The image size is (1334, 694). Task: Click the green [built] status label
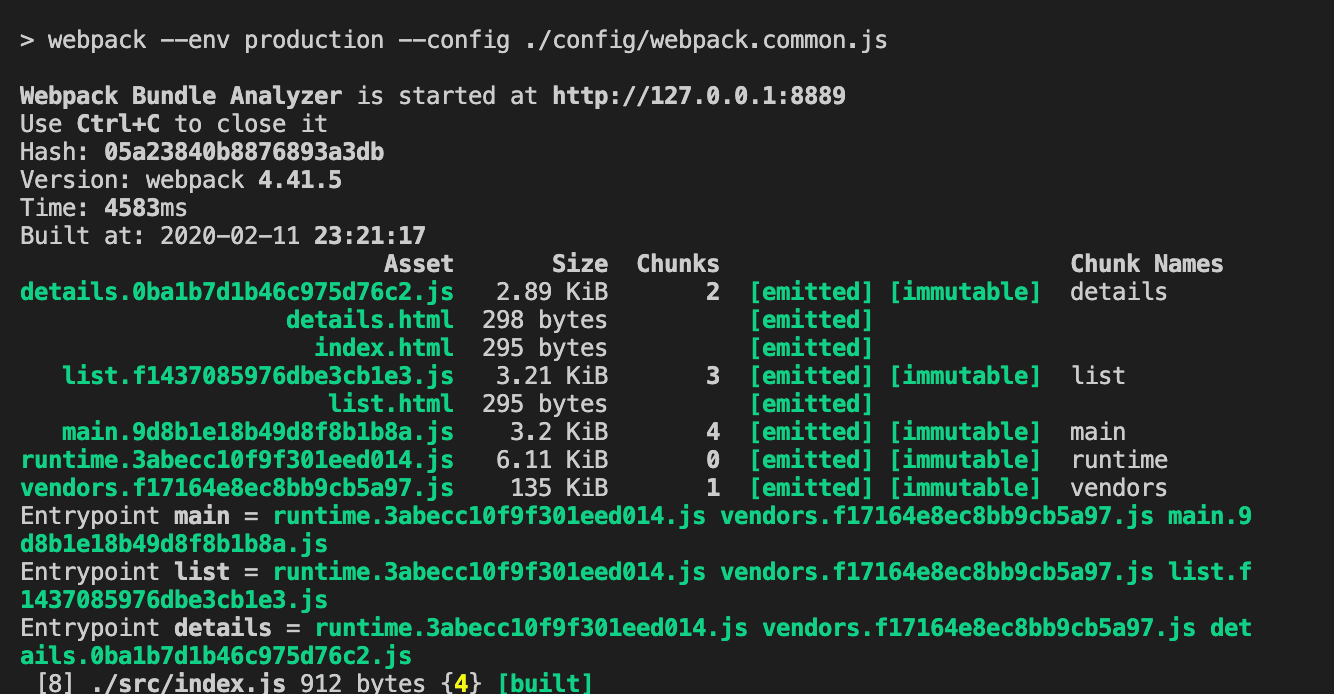544,684
